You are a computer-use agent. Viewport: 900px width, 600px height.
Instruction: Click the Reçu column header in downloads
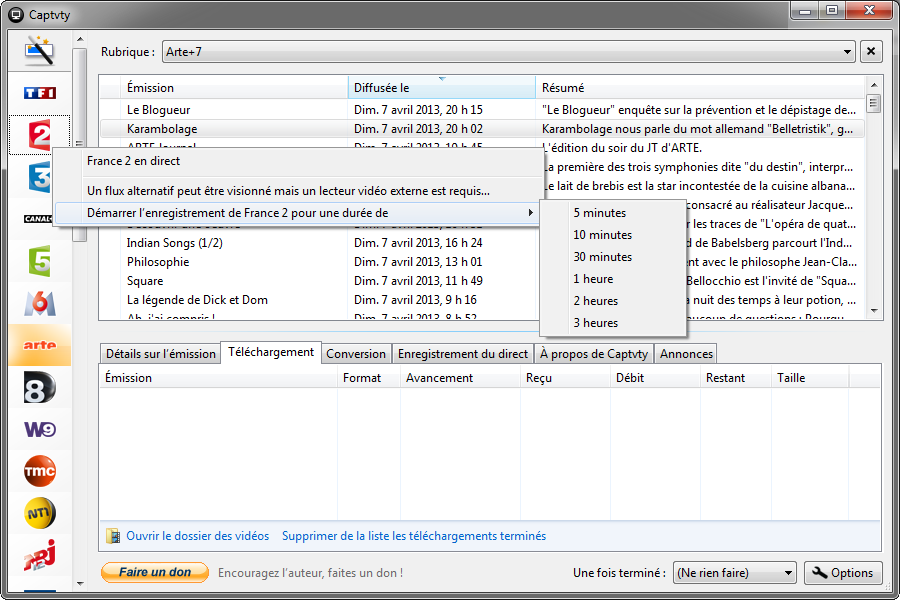pos(565,378)
